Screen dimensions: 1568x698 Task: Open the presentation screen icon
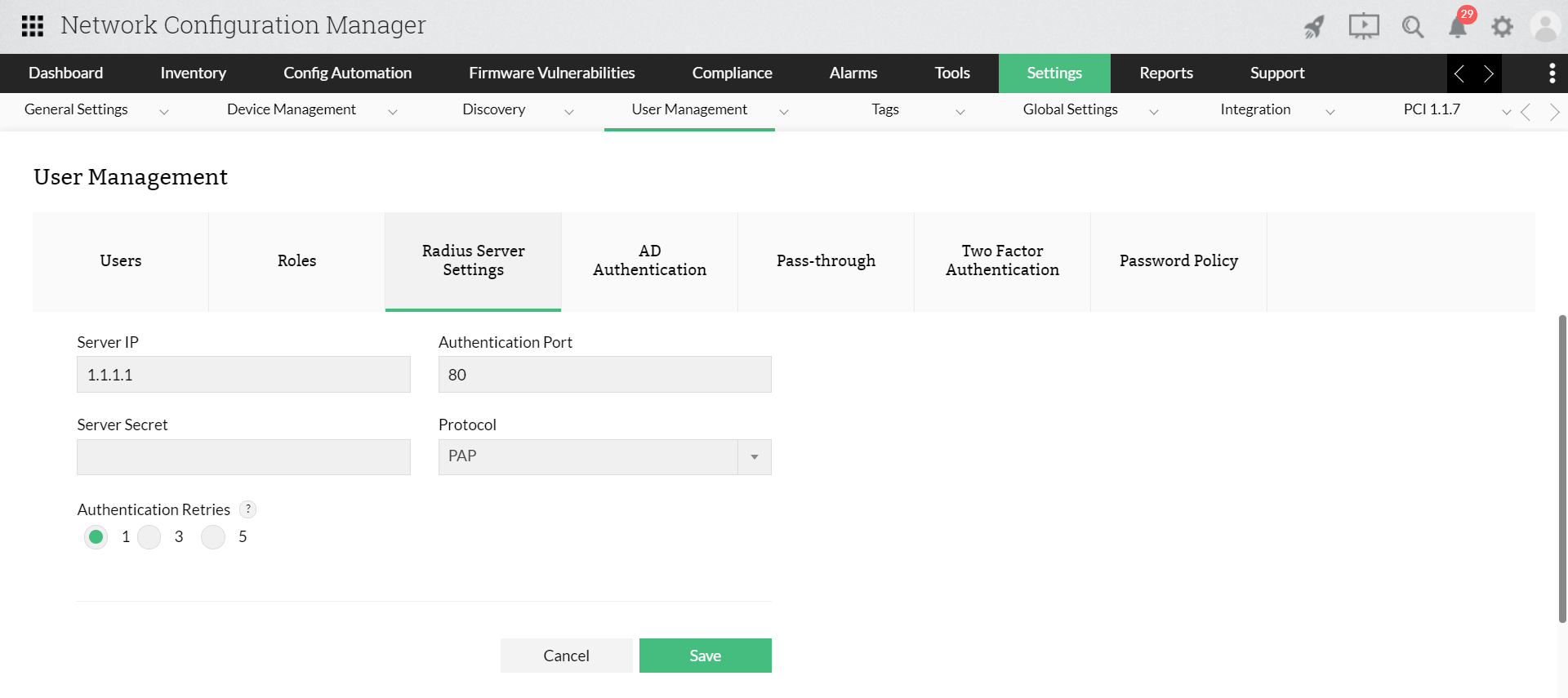[x=1363, y=27]
